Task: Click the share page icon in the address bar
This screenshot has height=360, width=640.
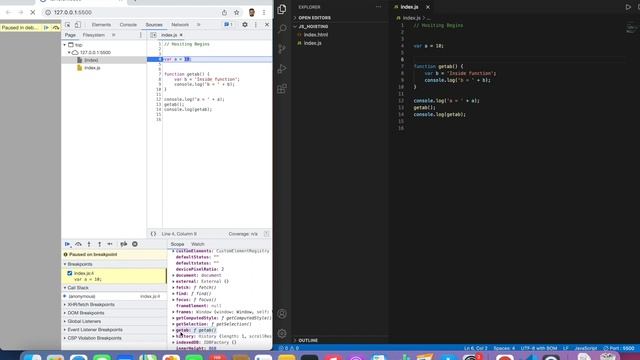Action: (224, 13)
